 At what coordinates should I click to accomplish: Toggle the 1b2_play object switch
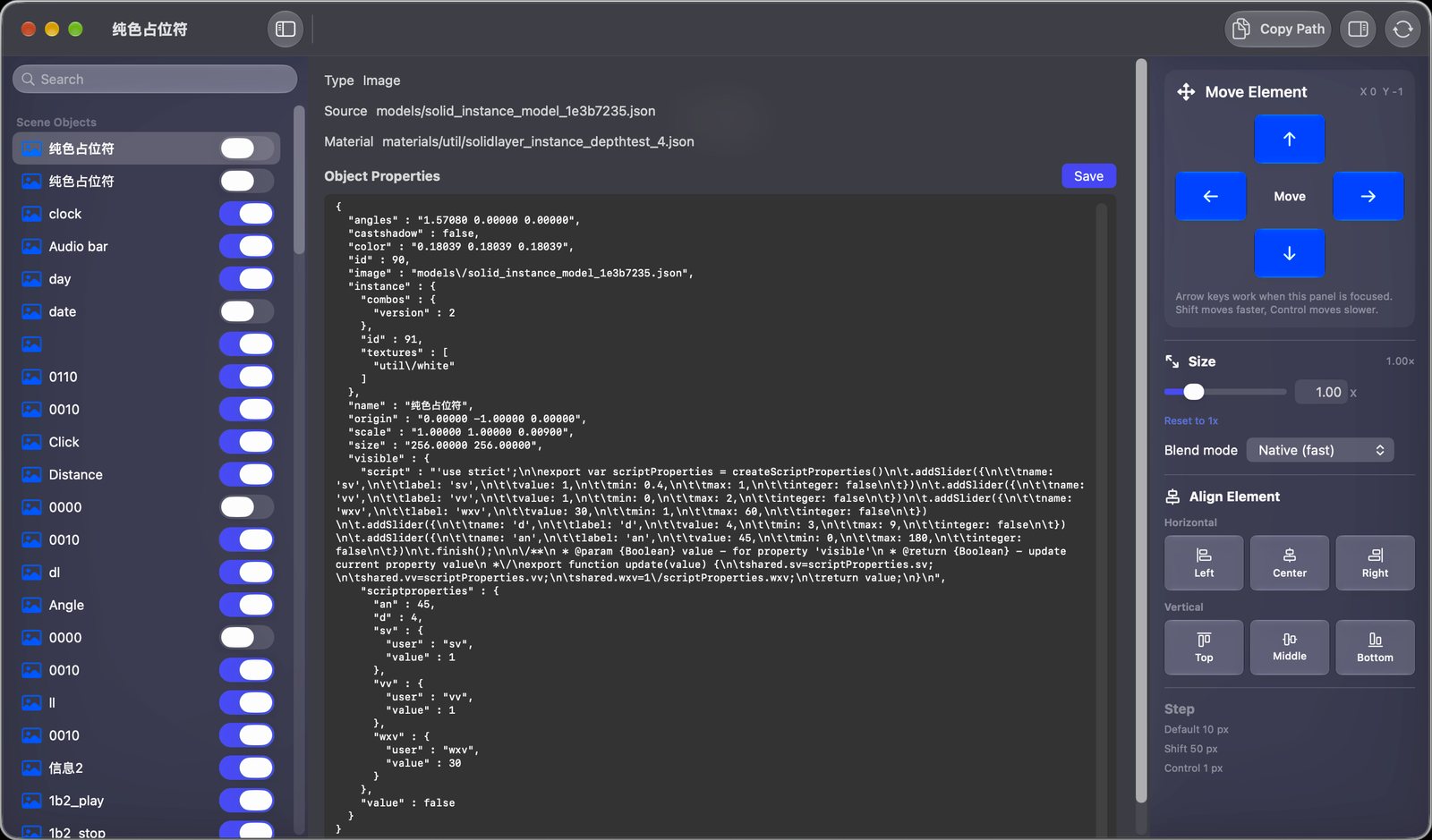click(247, 801)
